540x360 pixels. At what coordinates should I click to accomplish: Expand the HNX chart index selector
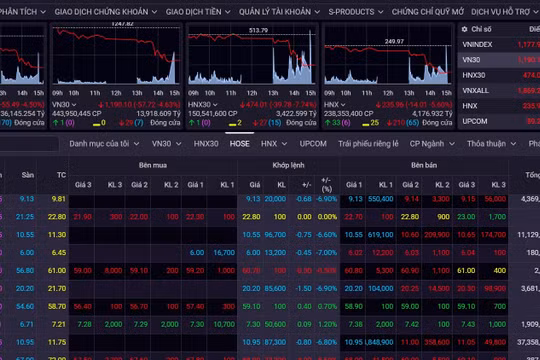(x=335, y=104)
